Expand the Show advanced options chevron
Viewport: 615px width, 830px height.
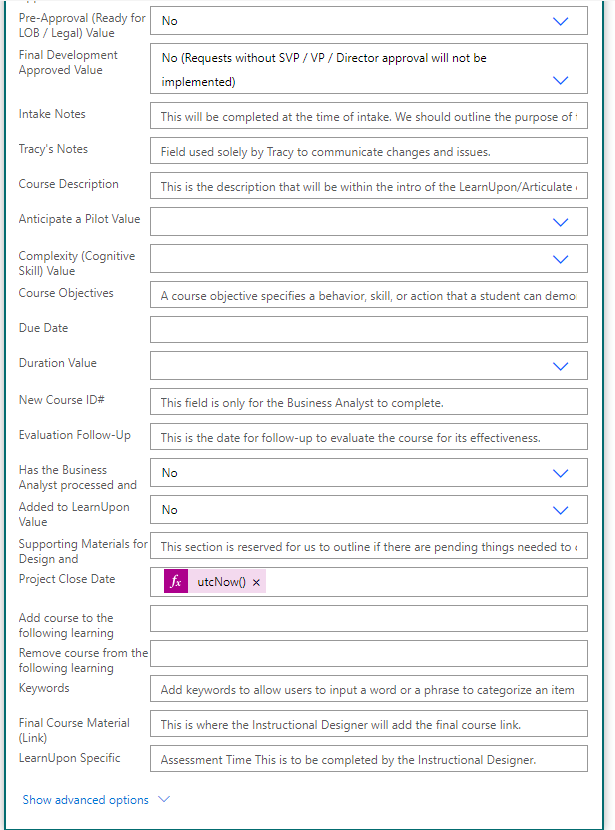click(x=164, y=799)
